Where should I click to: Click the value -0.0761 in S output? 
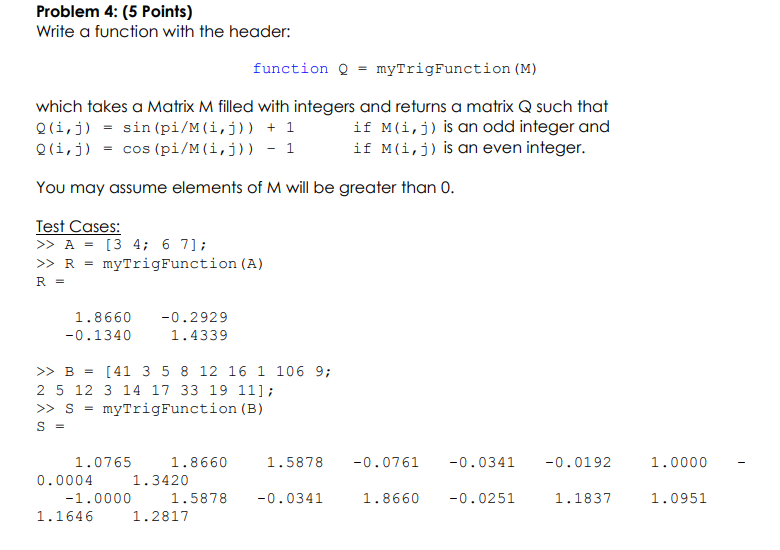pos(386,462)
